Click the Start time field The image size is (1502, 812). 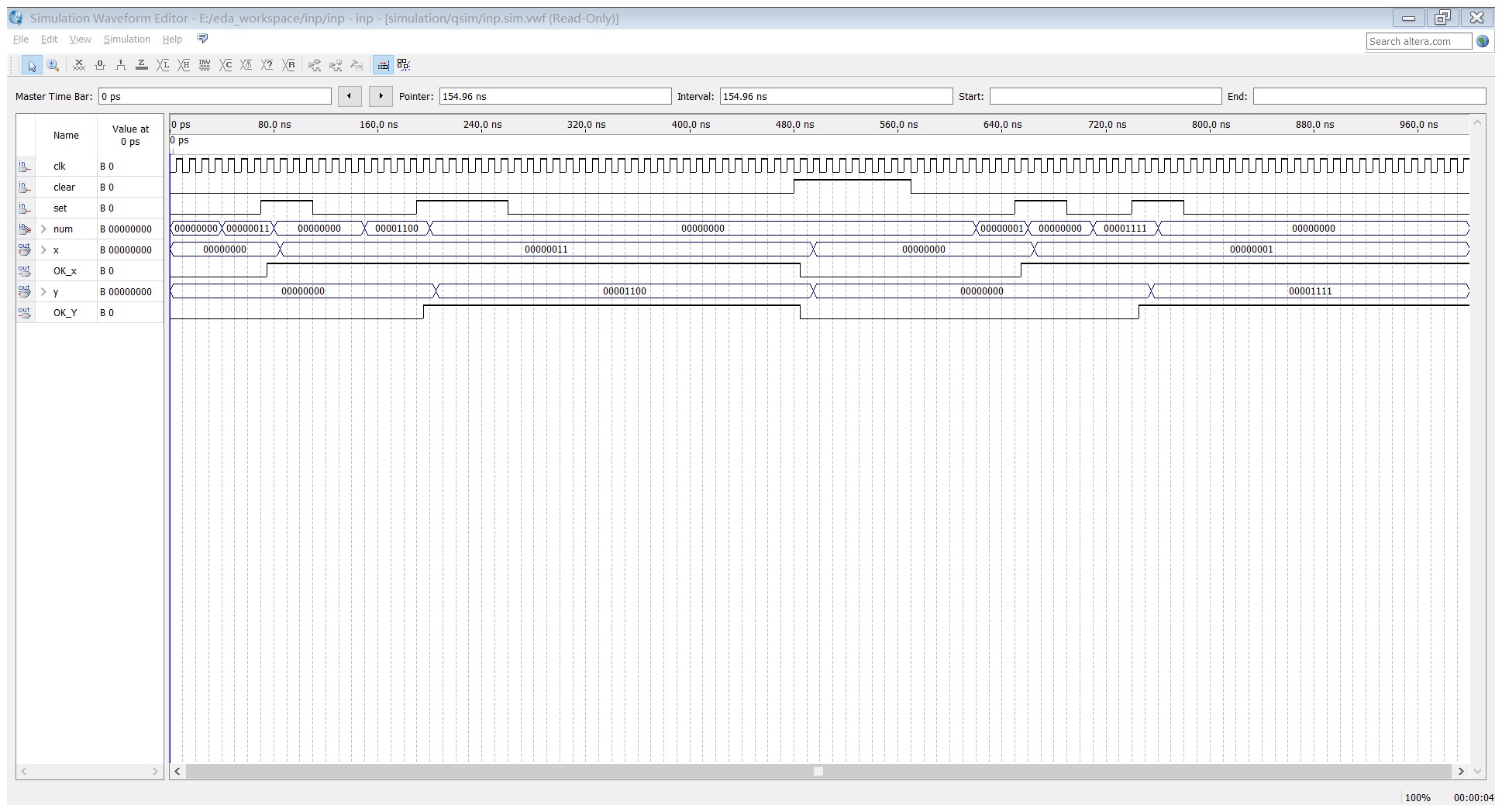[x=1105, y=96]
